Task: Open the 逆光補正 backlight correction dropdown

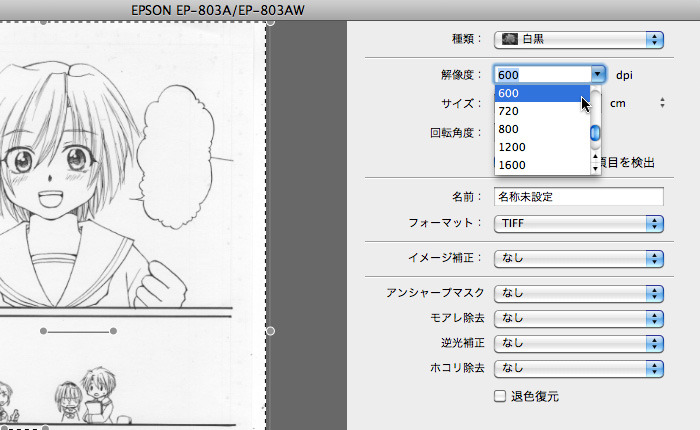Action: pyautogui.click(x=579, y=343)
